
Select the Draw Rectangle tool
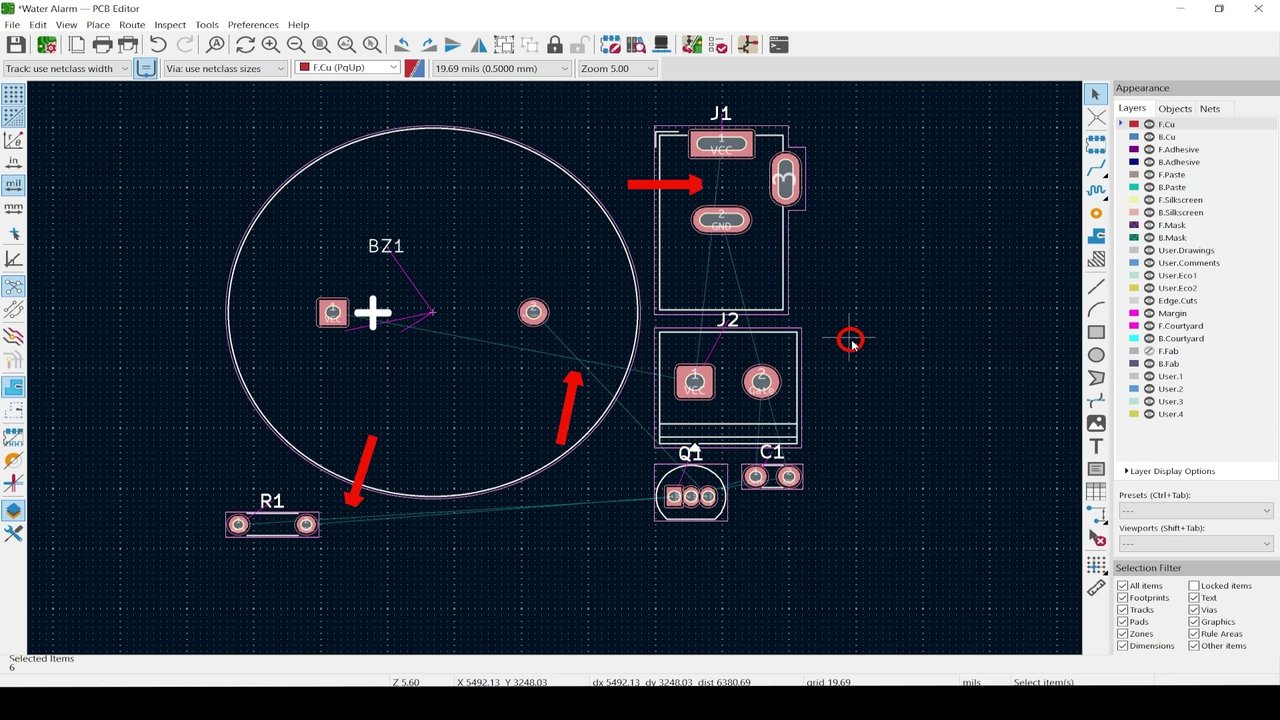coord(1096,332)
